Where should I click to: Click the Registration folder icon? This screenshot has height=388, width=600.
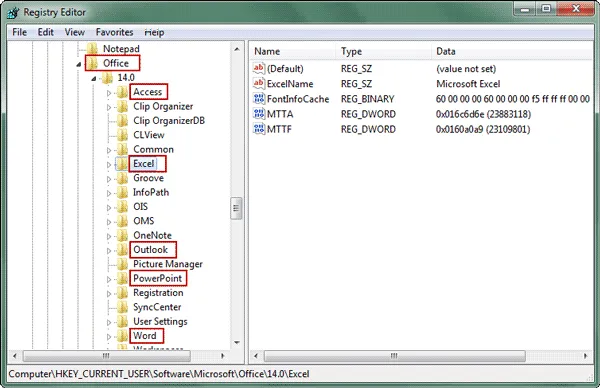click(122, 293)
